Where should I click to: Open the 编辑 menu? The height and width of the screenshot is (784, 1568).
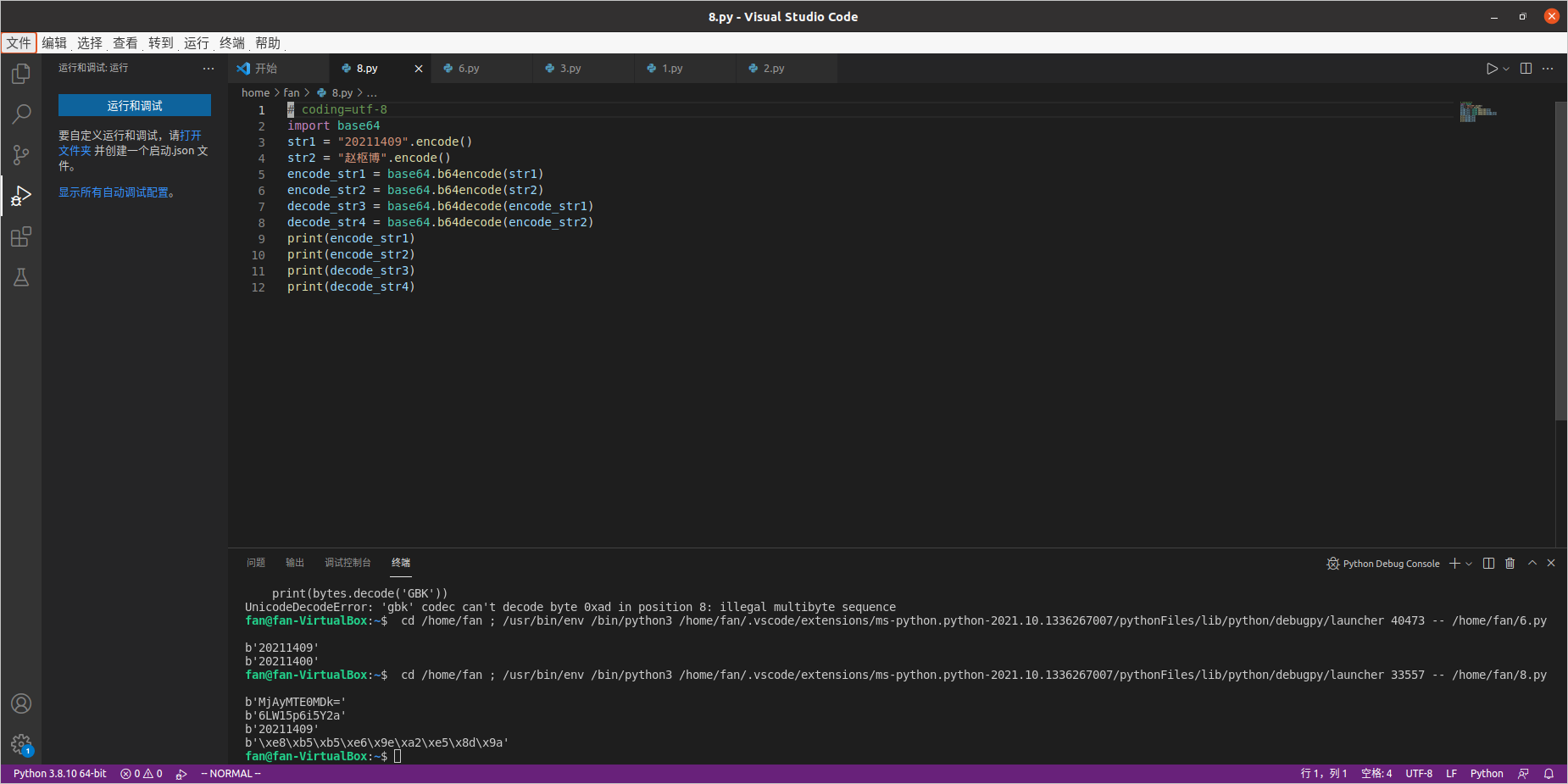54,43
